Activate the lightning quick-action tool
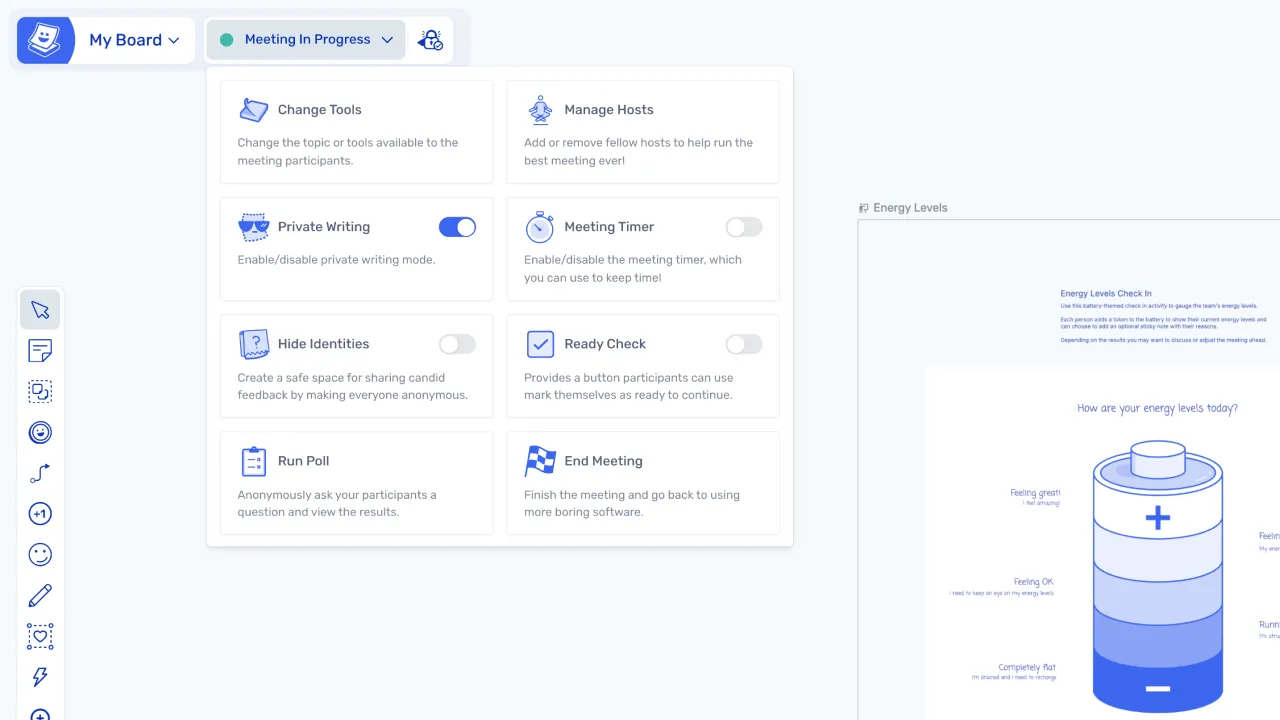The height and width of the screenshot is (720, 1280). (40, 677)
